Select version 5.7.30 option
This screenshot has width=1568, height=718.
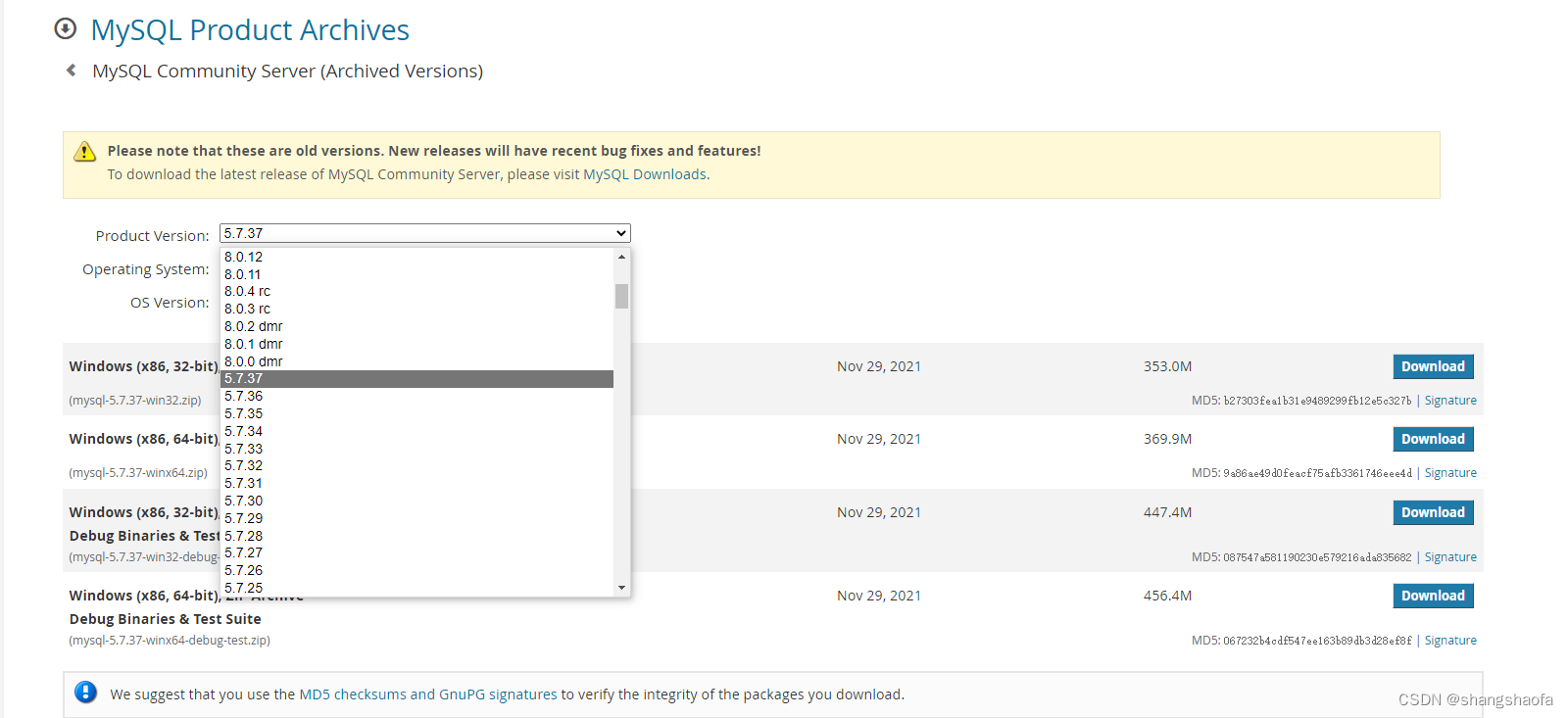tap(417, 501)
